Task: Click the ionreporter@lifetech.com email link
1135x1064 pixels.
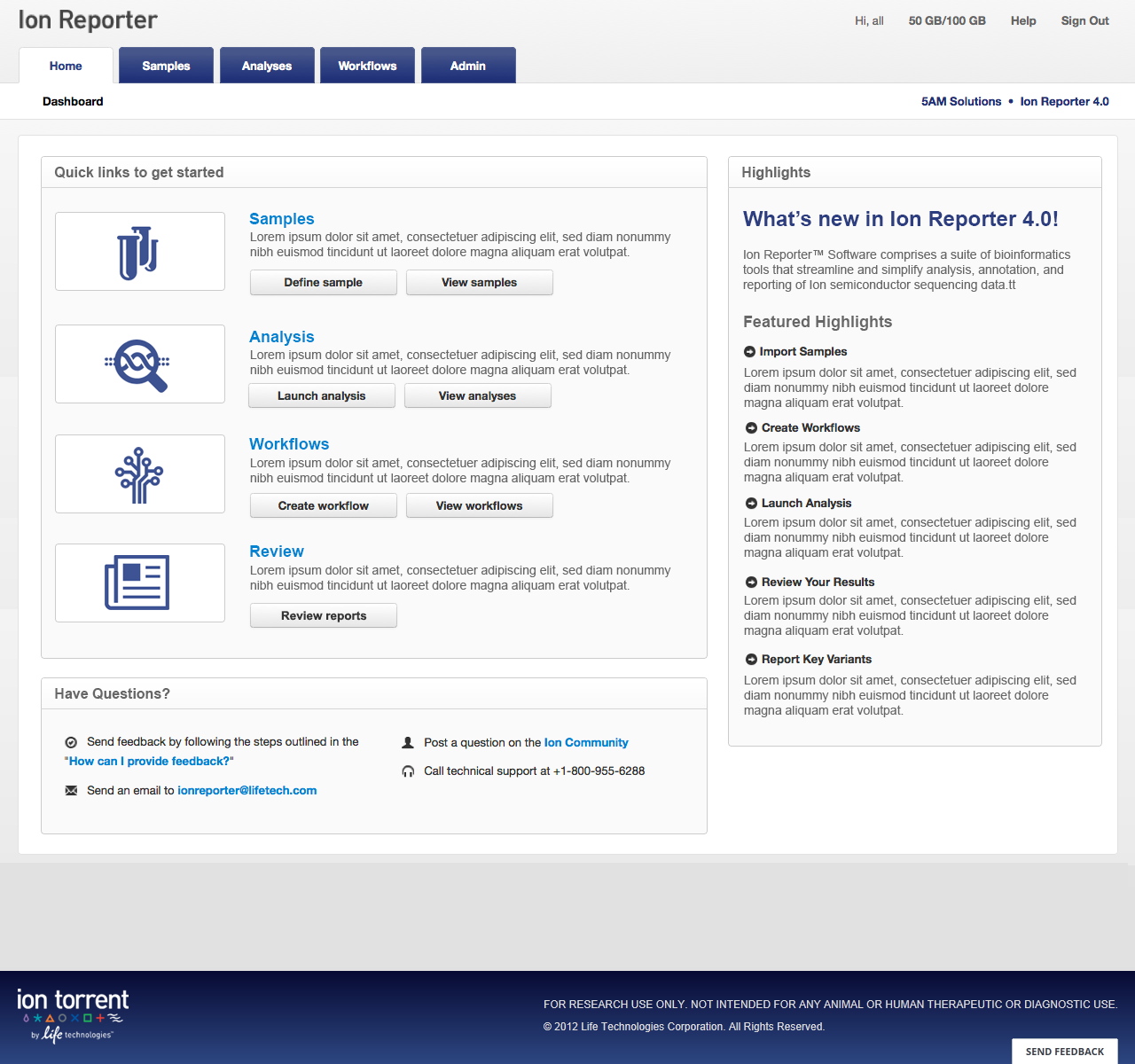Action: [247, 791]
